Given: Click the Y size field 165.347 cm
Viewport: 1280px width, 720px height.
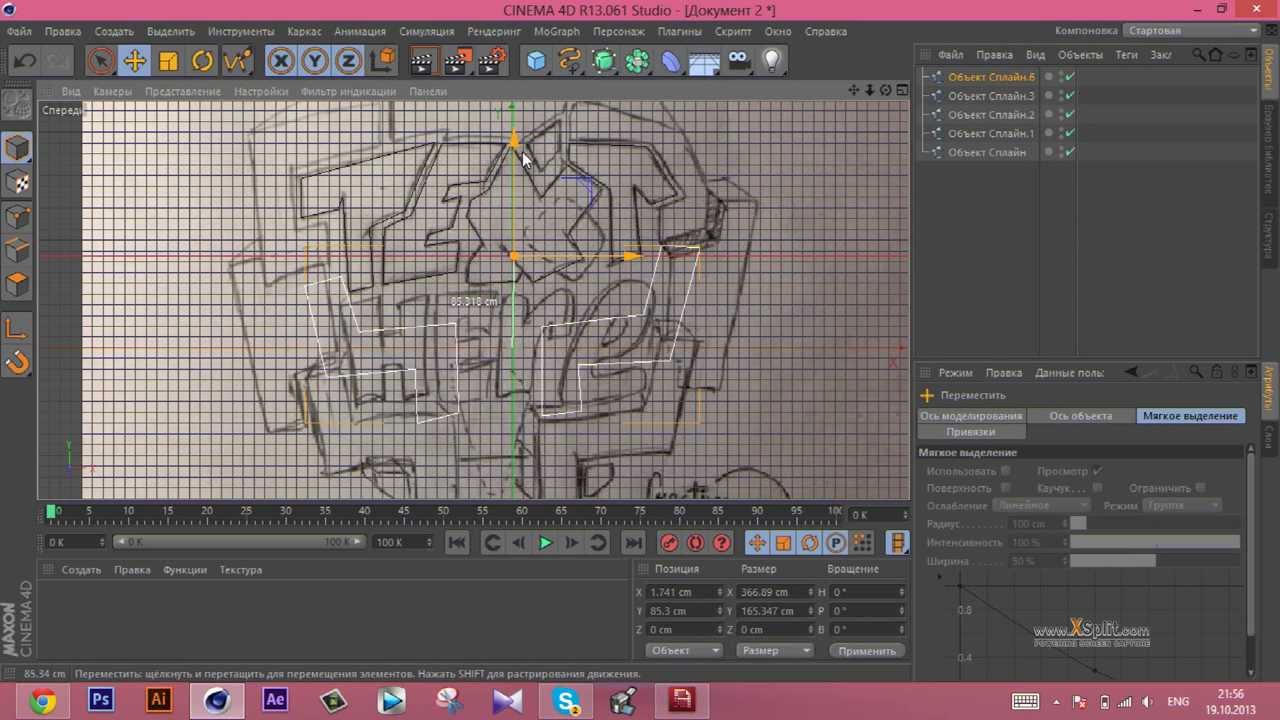Looking at the screenshot, I should point(775,611).
